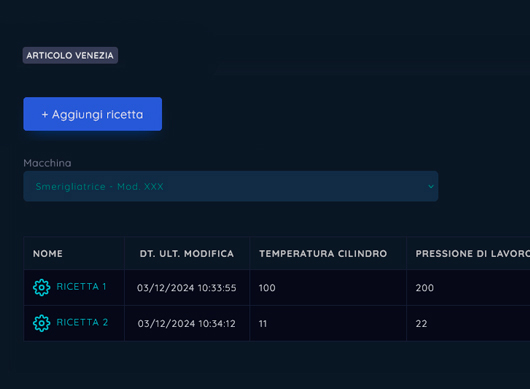Select the date cell 03/12/2024 10:34:12
The image size is (530, 389).
click(187, 324)
